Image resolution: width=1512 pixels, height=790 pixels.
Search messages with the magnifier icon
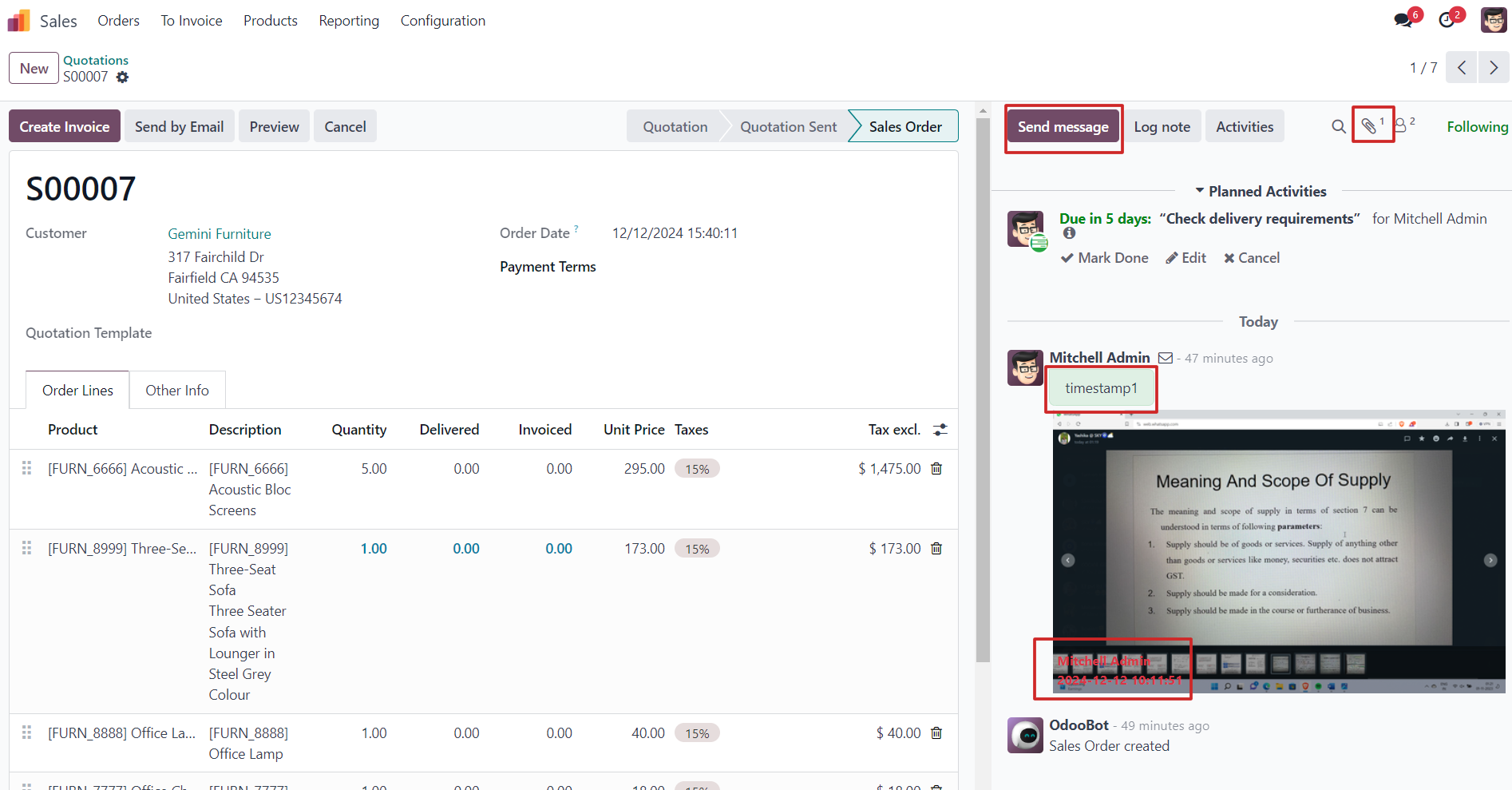pos(1339,126)
